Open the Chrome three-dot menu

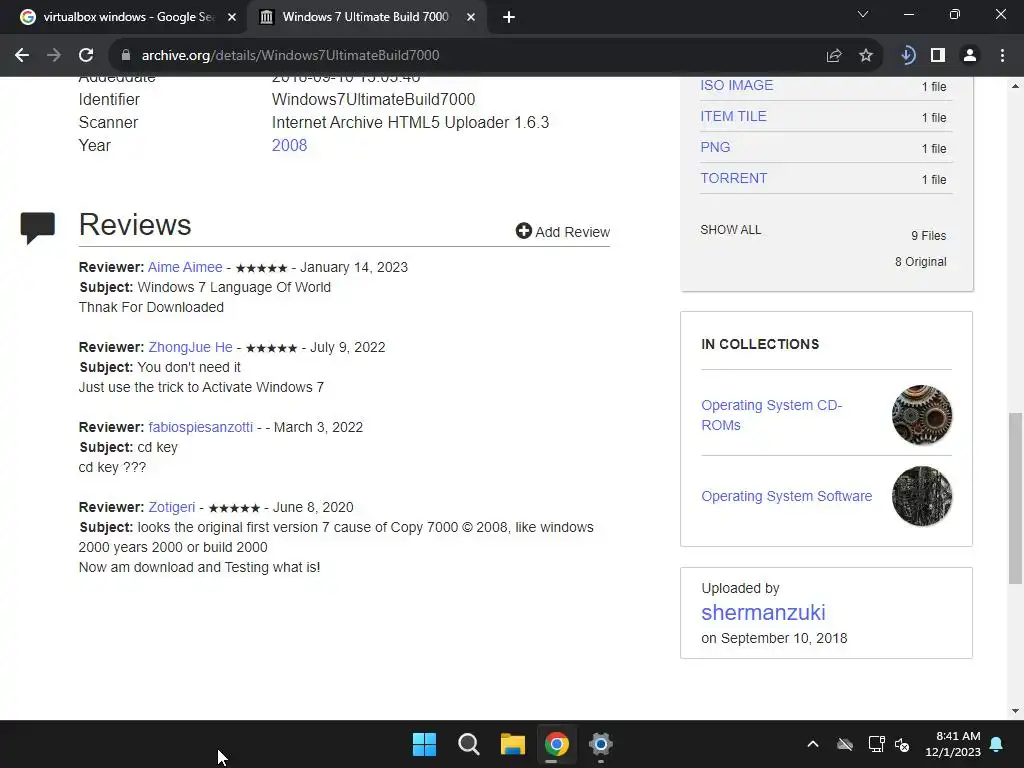(1002, 56)
